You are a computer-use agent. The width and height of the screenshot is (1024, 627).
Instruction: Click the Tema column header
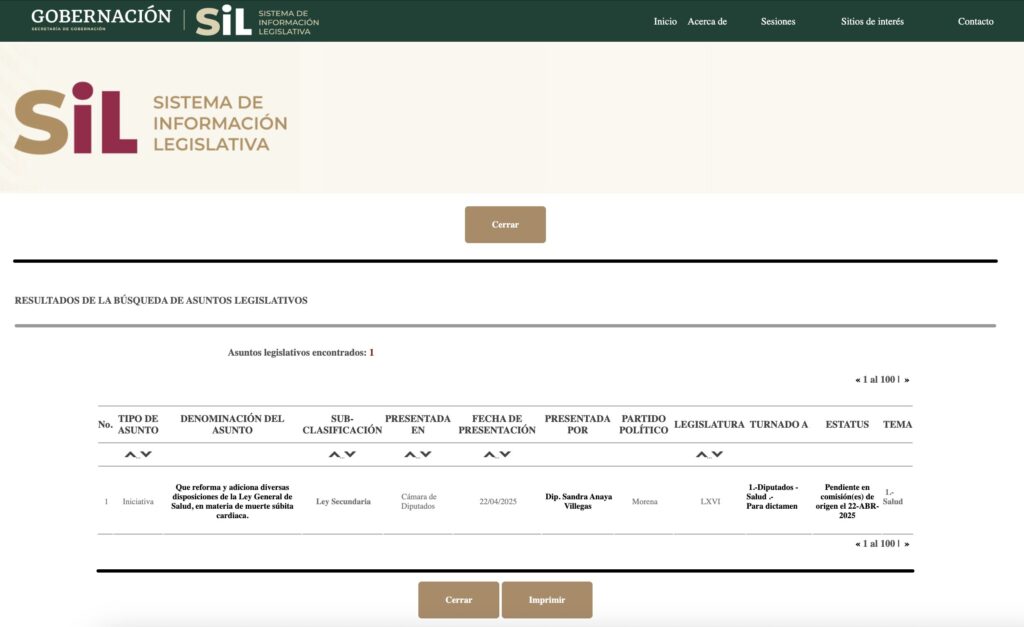point(897,425)
